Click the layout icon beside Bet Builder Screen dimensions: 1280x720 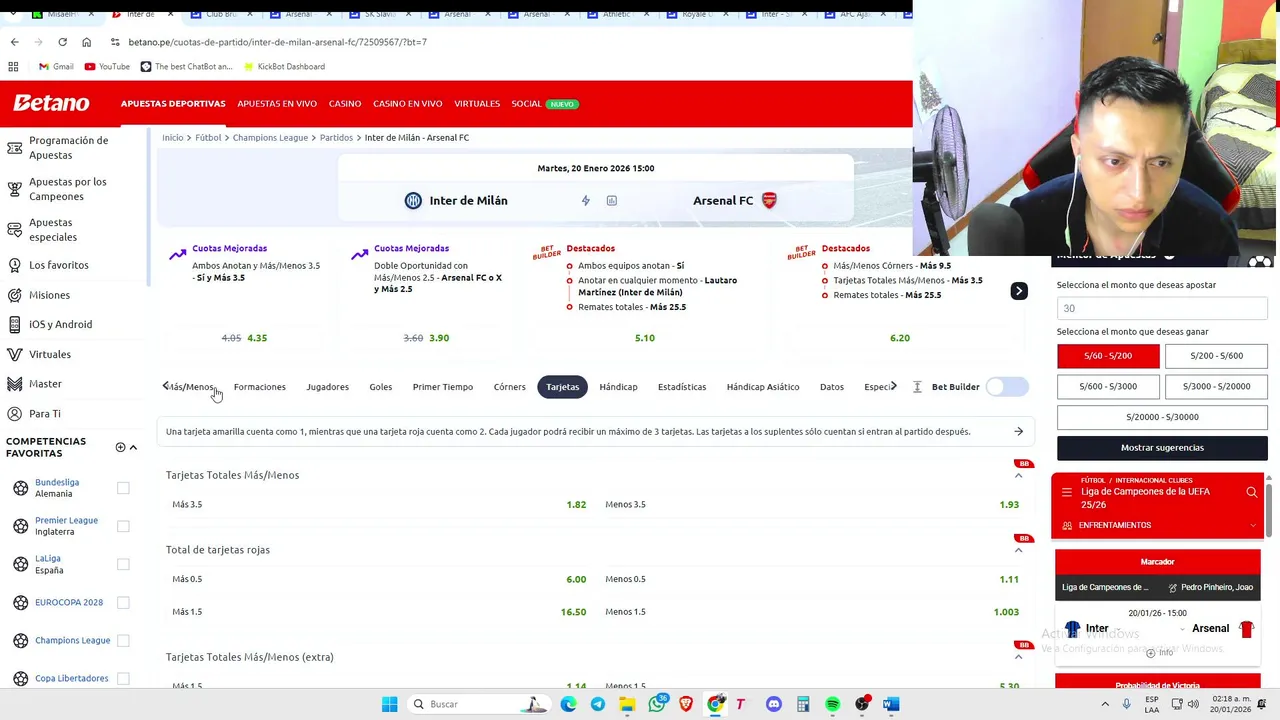(917, 387)
